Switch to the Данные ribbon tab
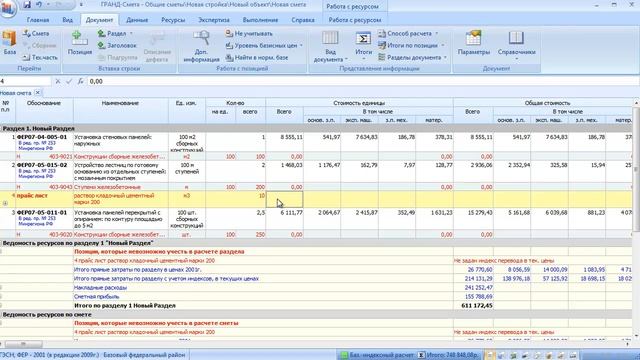Viewport: 640px width, 360px height. [x=137, y=20]
